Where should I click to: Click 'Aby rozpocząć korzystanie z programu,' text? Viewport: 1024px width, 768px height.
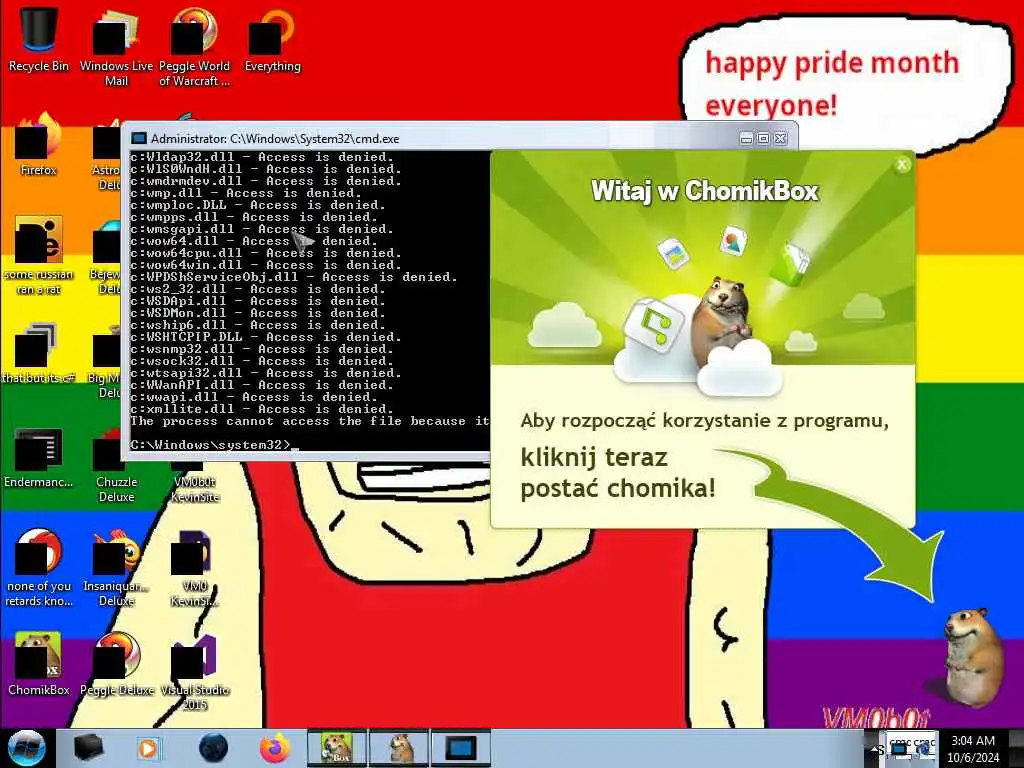click(705, 421)
